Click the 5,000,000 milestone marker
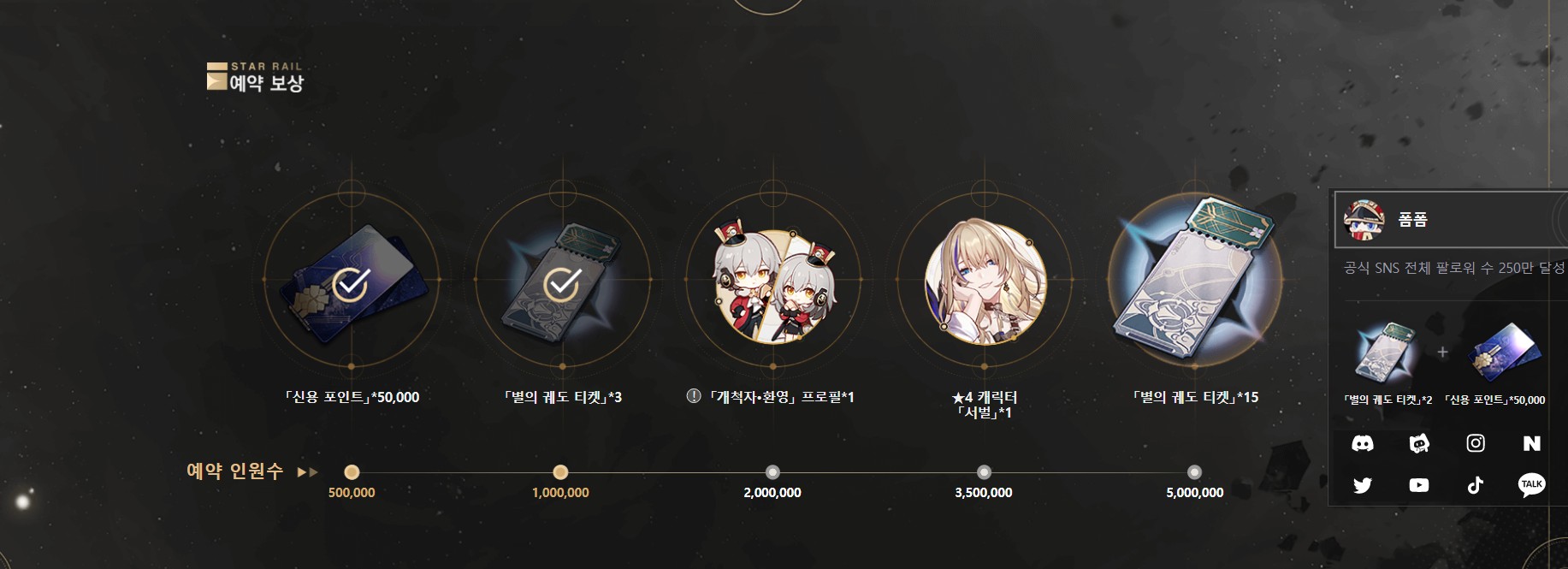The height and width of the screenshot is (569, 1568). pyautogui.click(x=1195, y=472)
